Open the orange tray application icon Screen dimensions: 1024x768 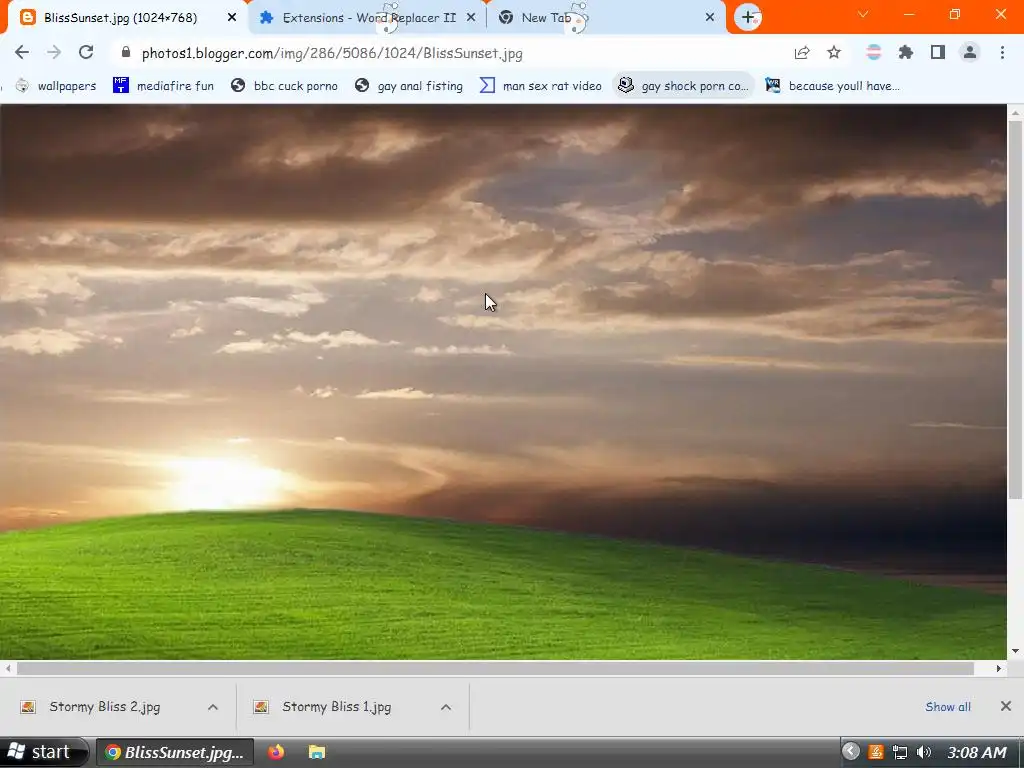tap(876, 752)
